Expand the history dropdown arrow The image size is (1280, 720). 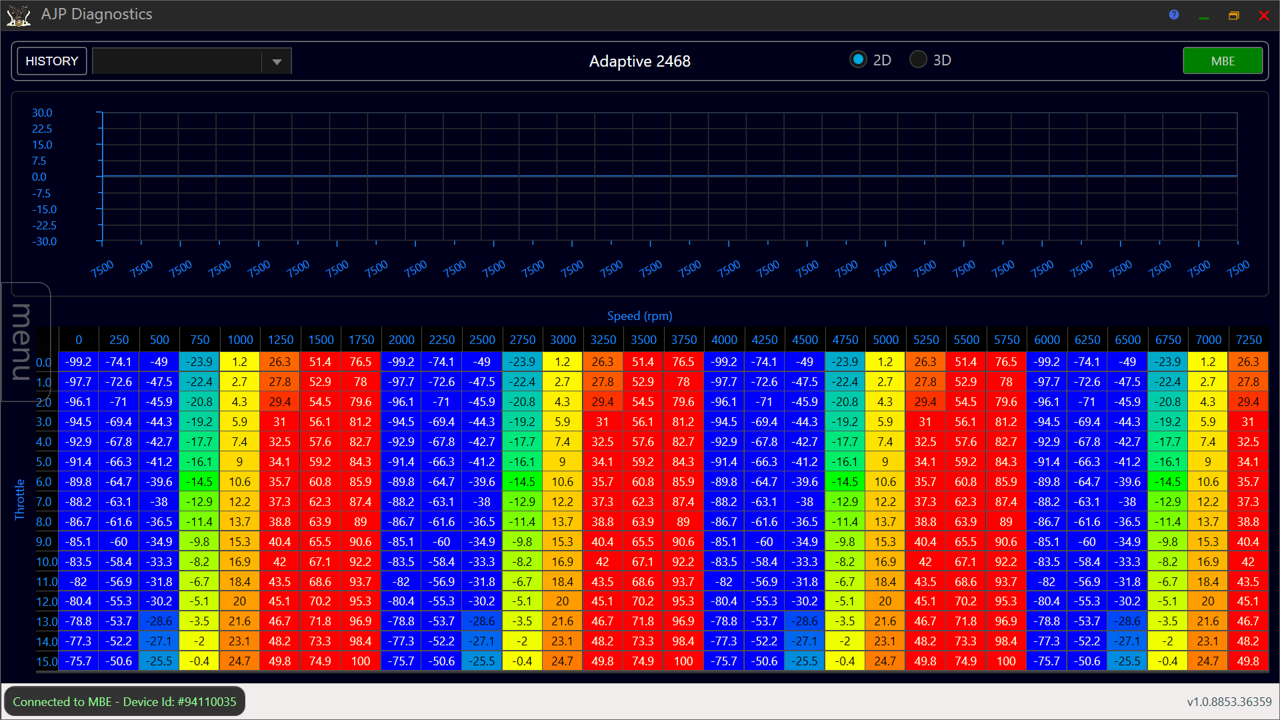(x=276, y=61)
